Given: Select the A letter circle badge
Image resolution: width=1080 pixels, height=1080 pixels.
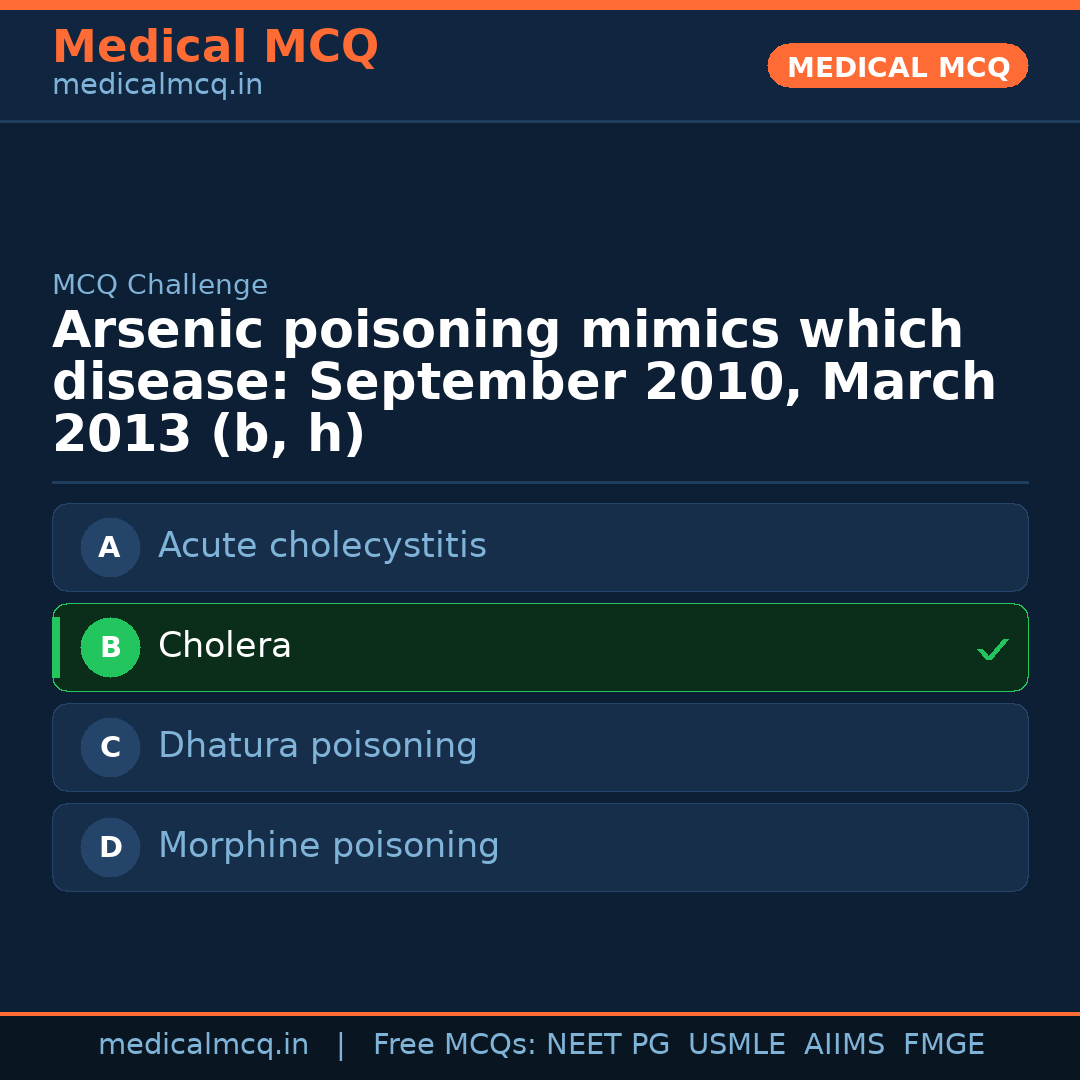Looking at the screenshot, I should [x=110, y=547].
